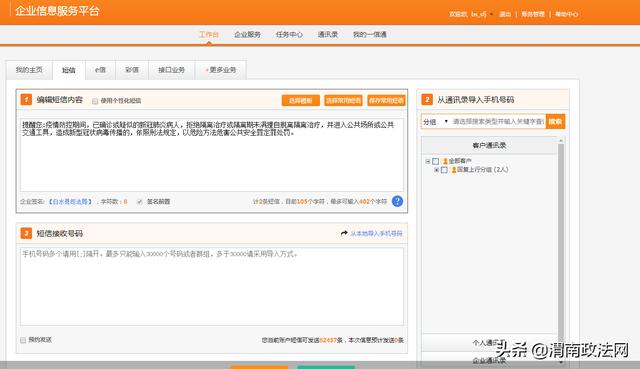Switch to the 短信 tab

click(69, 70)
